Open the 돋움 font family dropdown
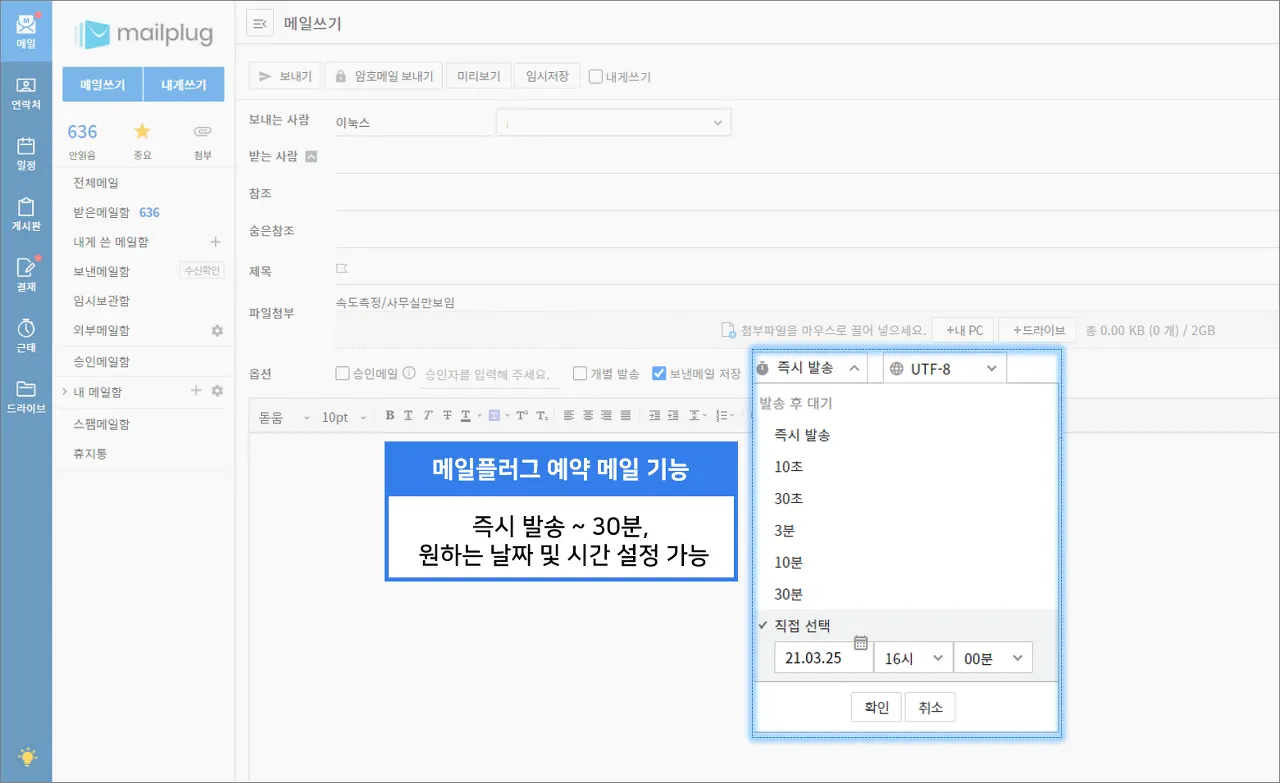 [x=285, y=417]
